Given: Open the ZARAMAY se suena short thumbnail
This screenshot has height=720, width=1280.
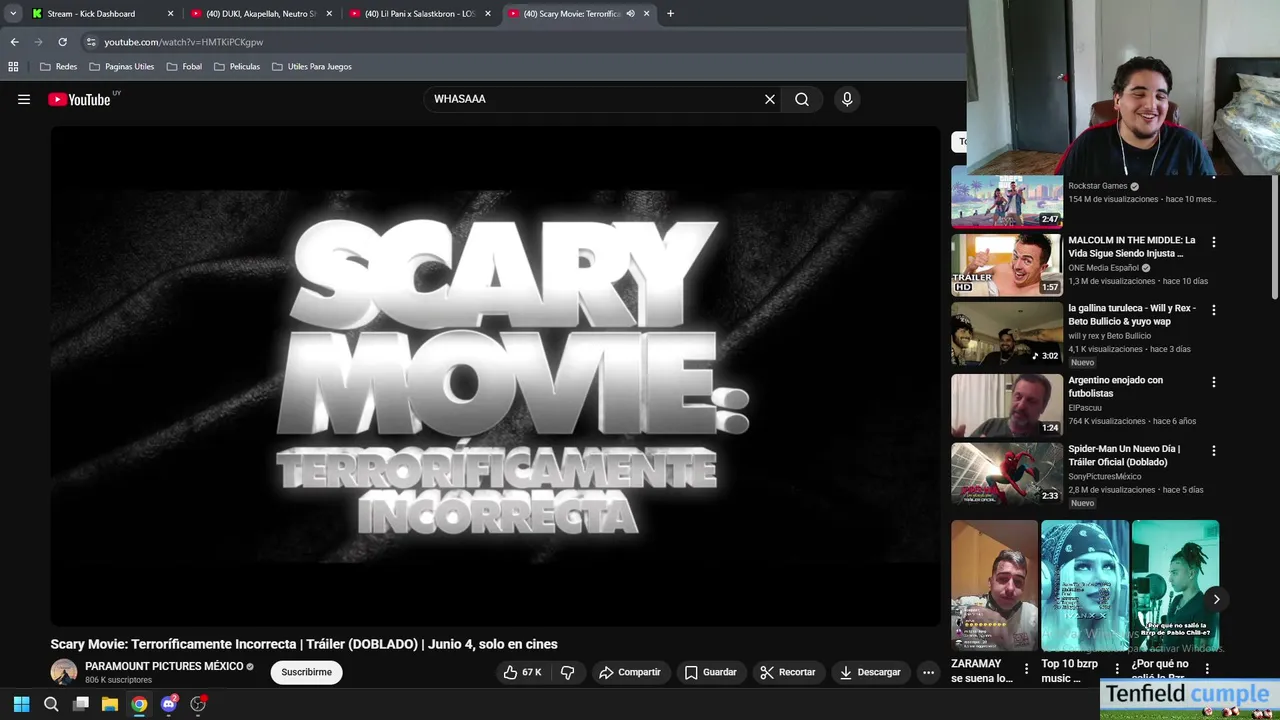Looking at the screenshot, I should (994, 585).
